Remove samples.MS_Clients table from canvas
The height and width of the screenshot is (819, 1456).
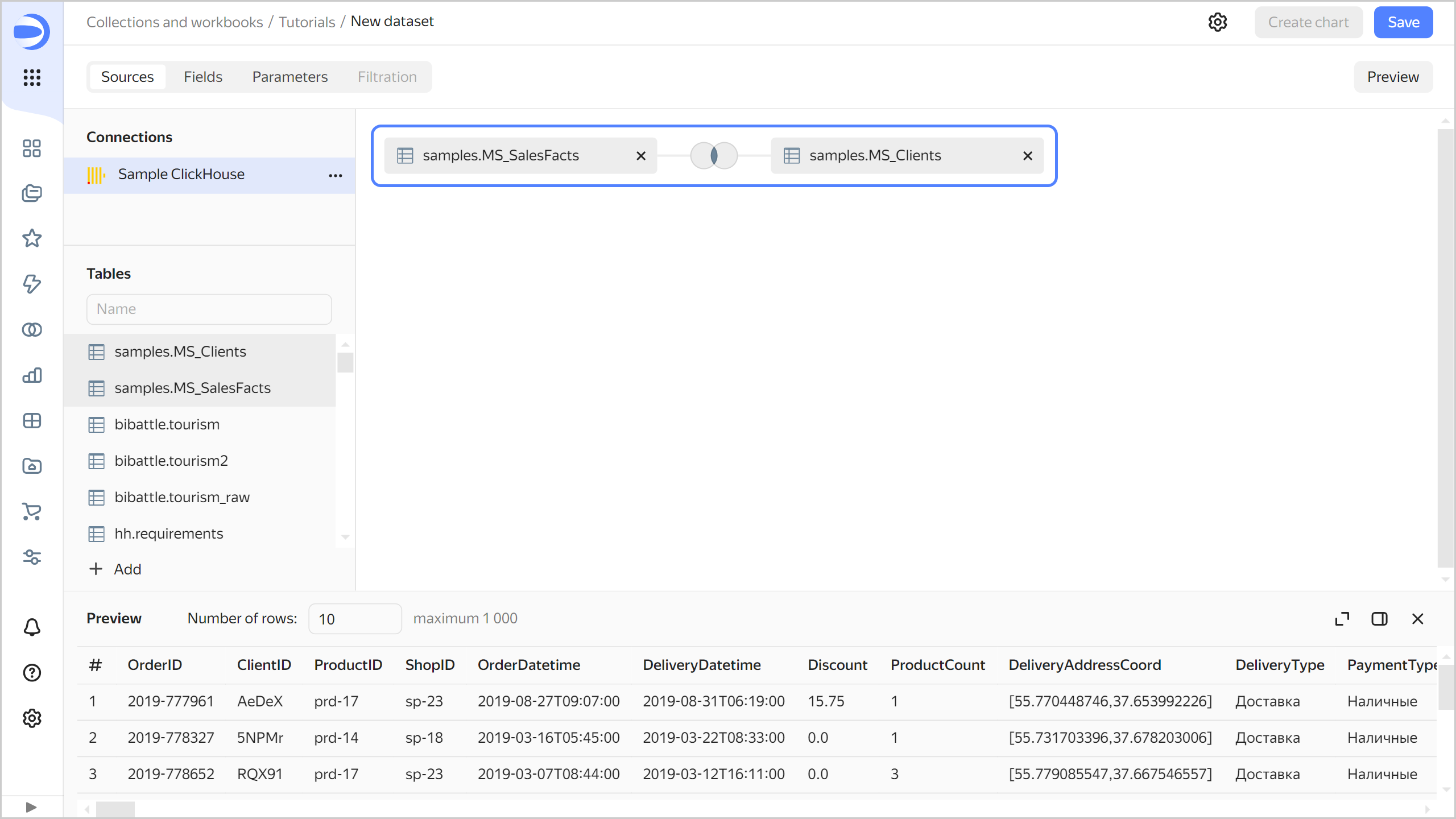coord(1027,156)
